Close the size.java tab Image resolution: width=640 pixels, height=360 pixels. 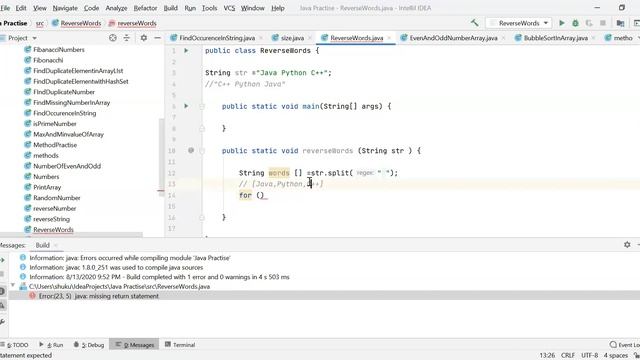(x=310, y=38)
